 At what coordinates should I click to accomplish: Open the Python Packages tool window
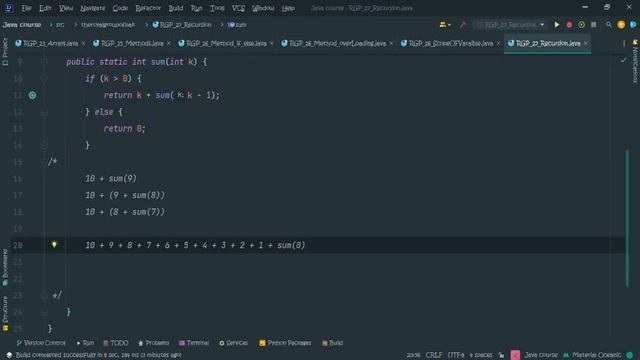tap(285, 343)
